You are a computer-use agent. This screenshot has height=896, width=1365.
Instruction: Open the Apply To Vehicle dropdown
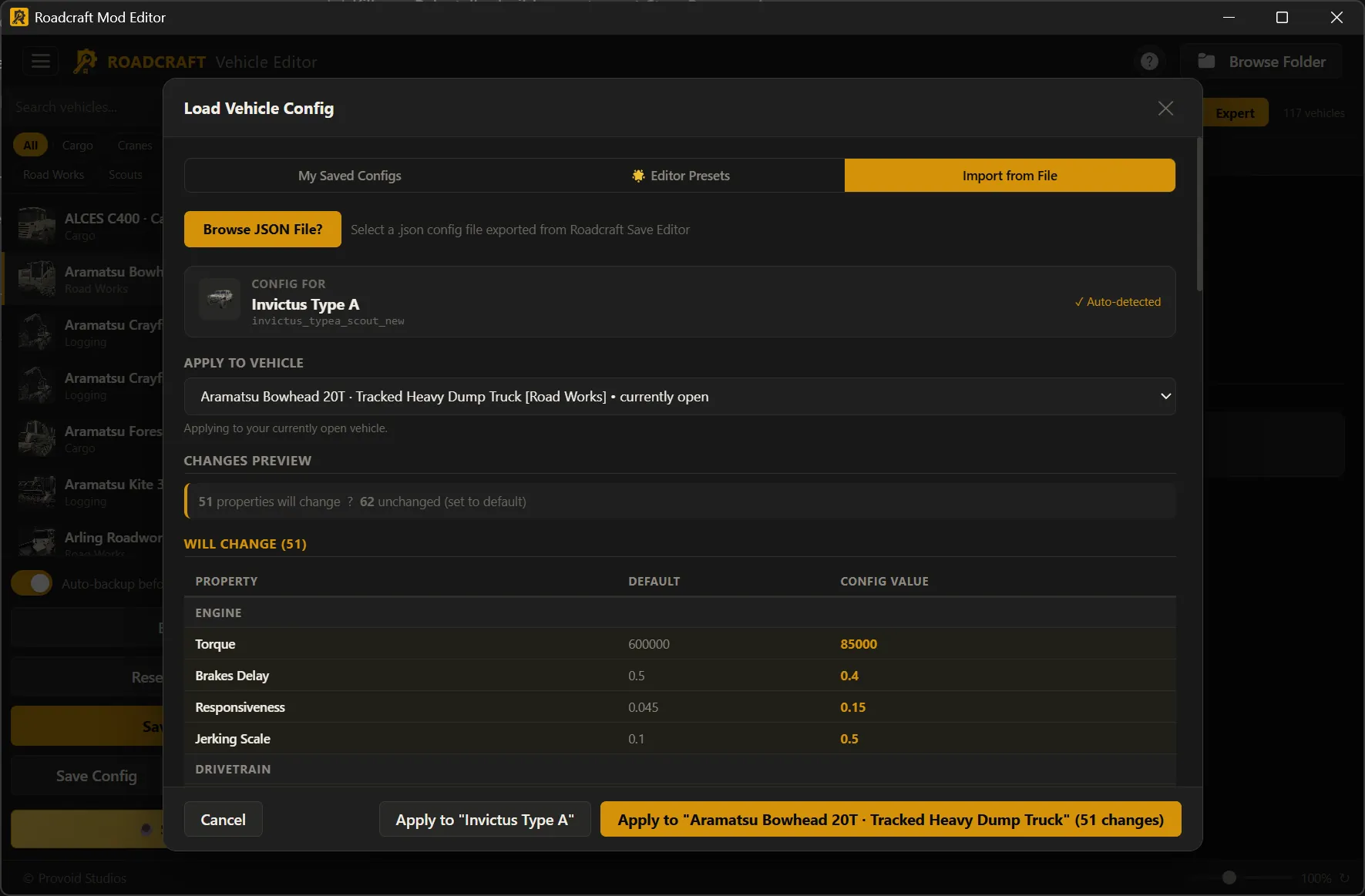pos(680,397)
